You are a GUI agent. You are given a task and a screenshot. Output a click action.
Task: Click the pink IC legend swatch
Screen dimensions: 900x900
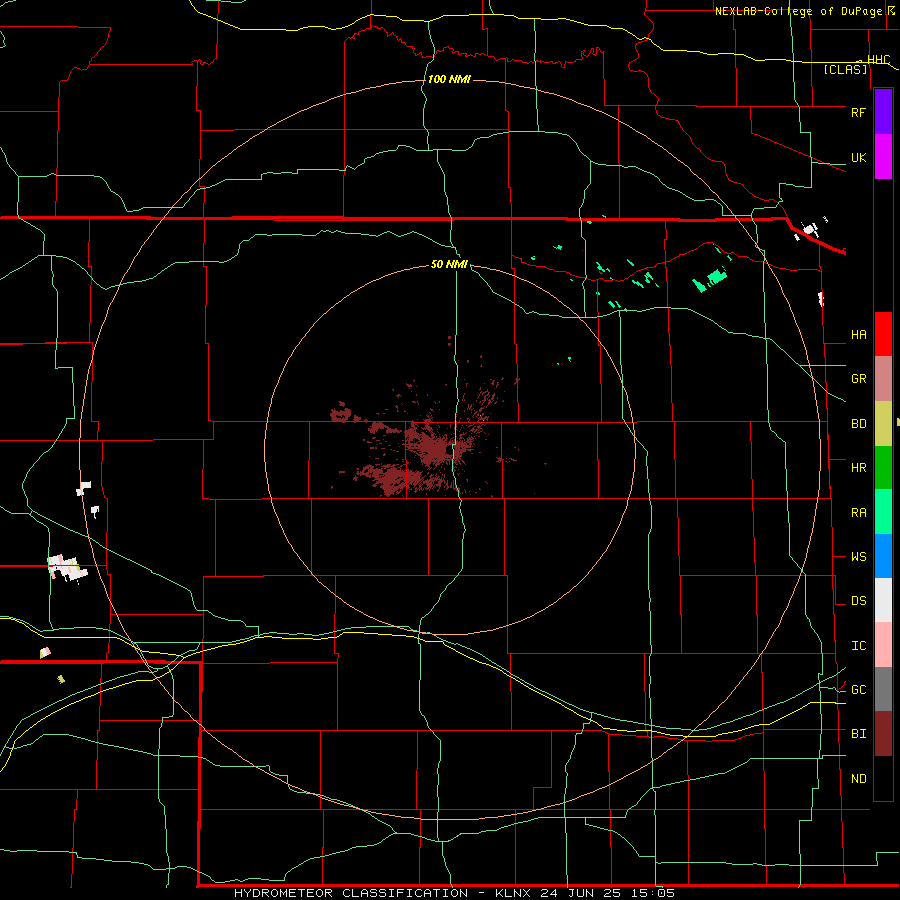[x=883, y=645]
